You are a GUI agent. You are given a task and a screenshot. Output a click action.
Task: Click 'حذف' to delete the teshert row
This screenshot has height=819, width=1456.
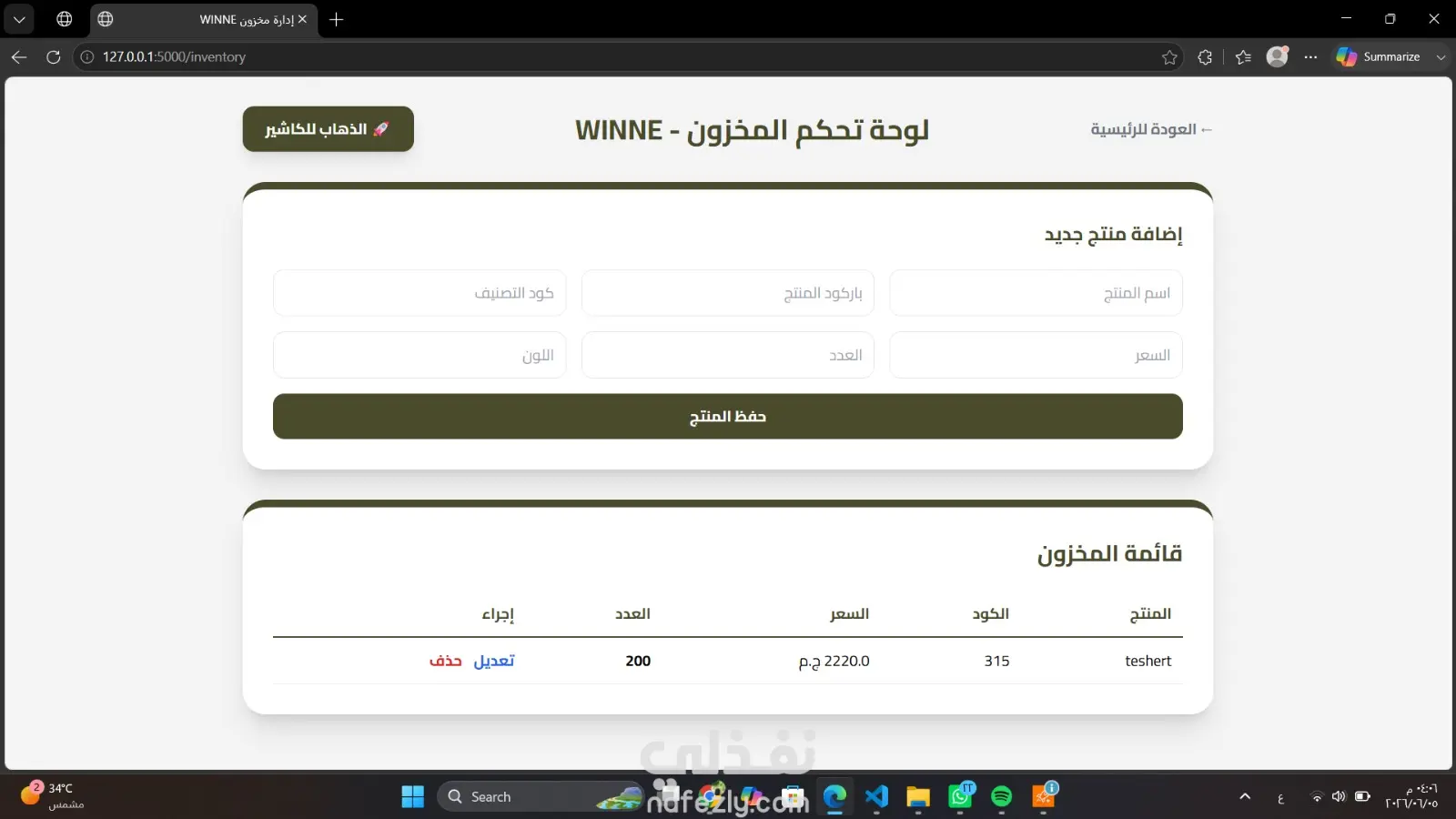(x=446, y=661)
